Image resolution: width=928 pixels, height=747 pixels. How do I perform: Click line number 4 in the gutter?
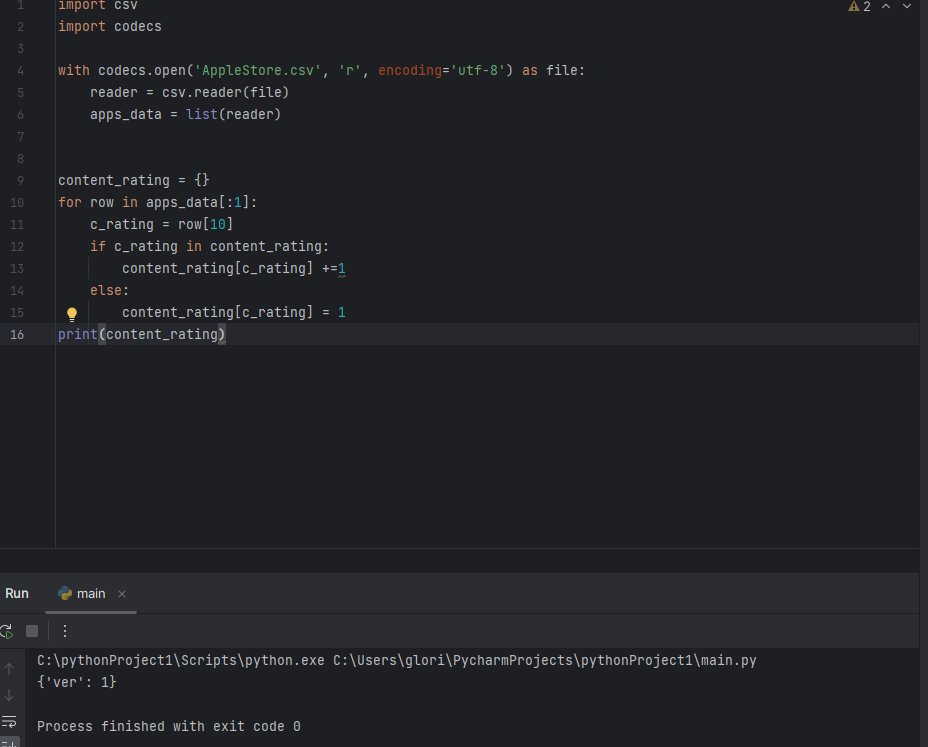pos(20,70)
